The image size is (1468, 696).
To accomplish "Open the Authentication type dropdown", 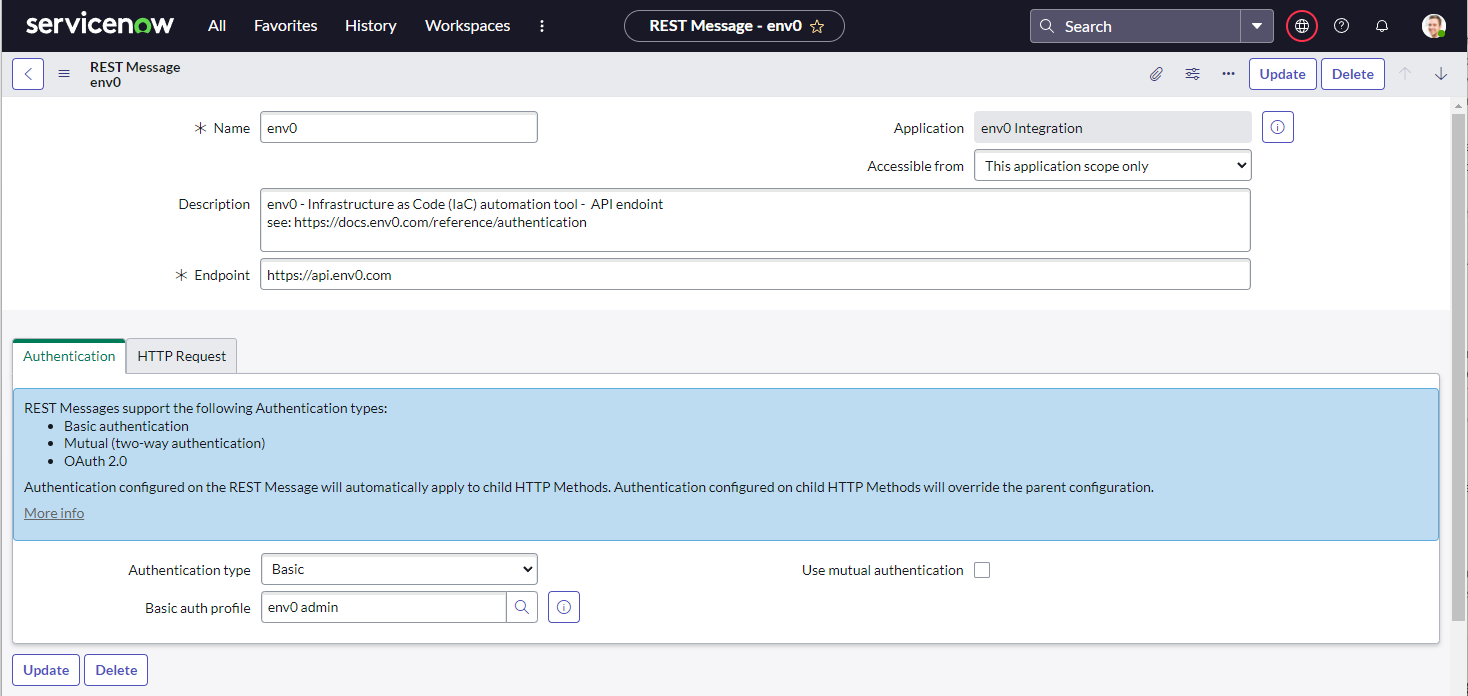I will (399, 569).
